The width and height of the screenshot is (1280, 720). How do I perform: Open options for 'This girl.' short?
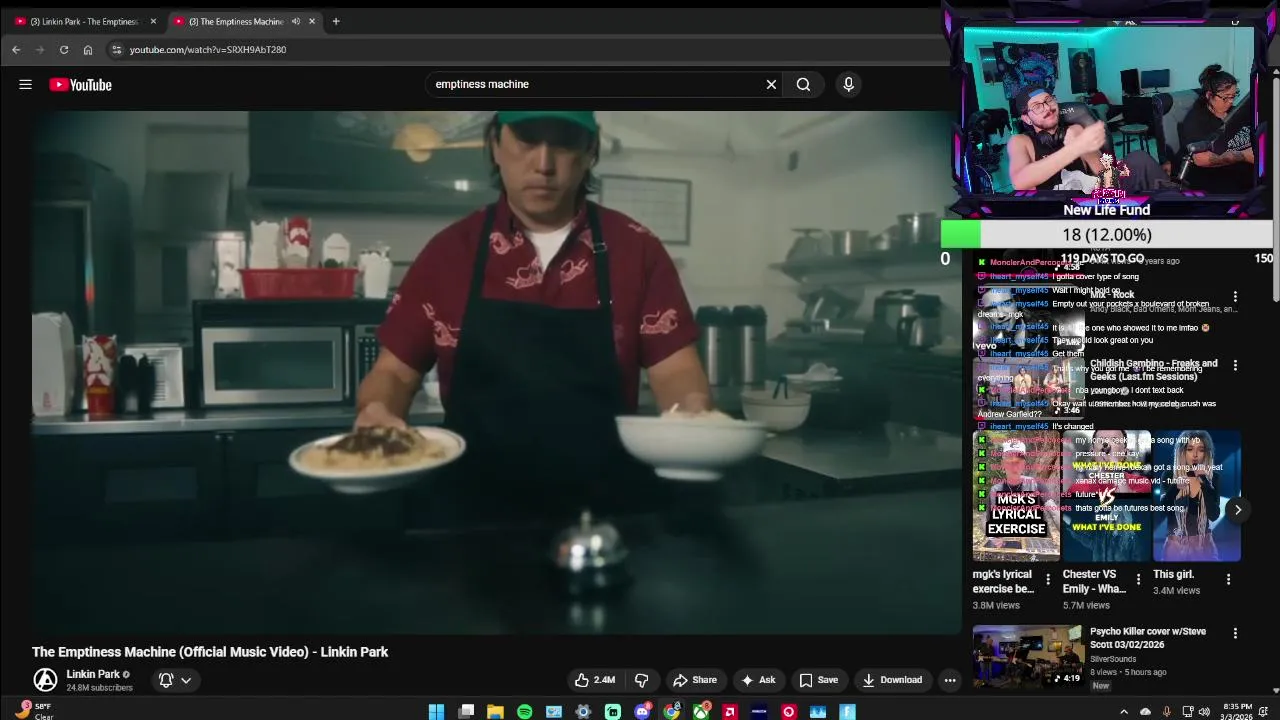coord(1228,579)
